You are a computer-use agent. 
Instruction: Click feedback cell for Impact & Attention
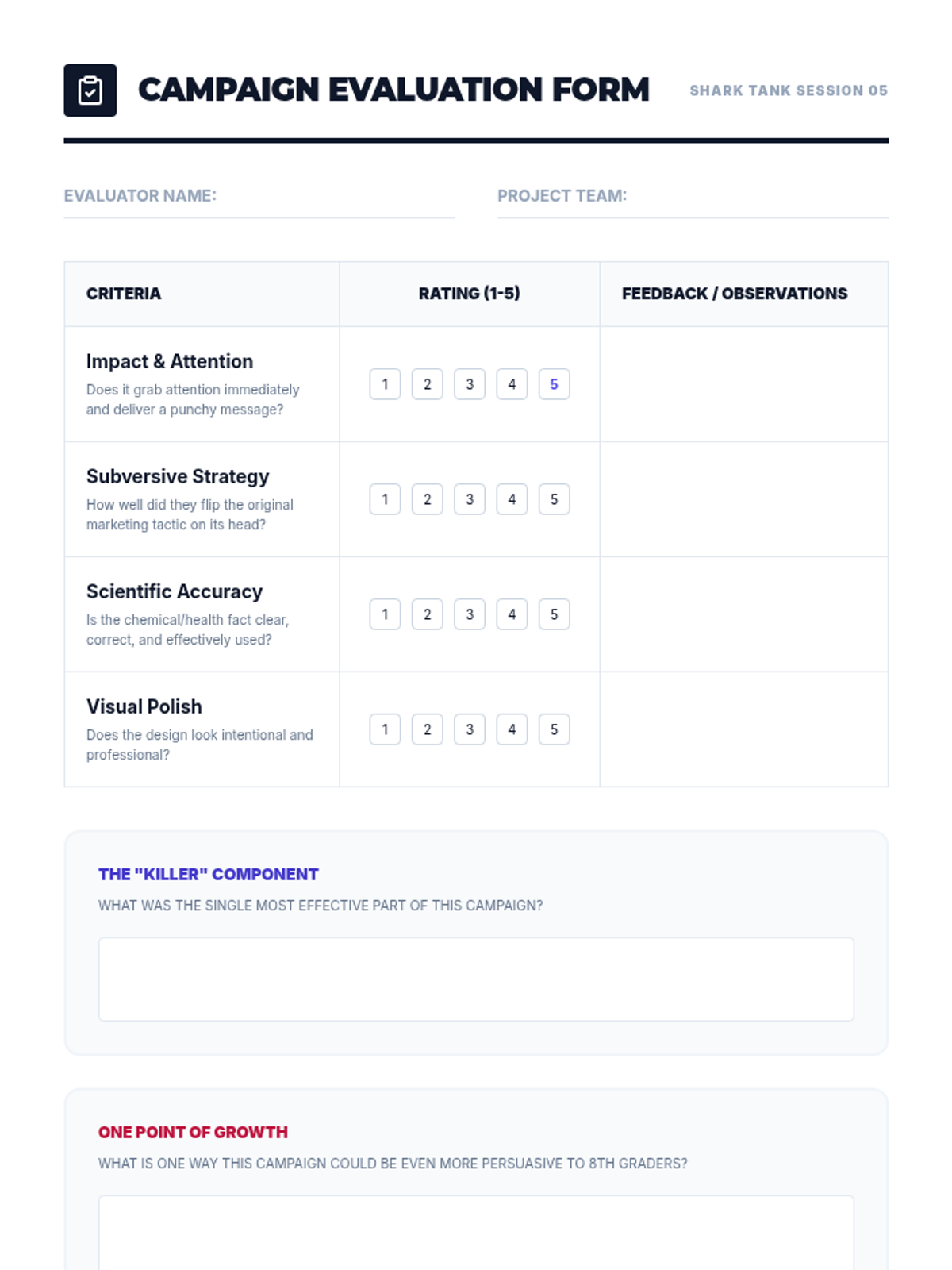click(744, 384)
